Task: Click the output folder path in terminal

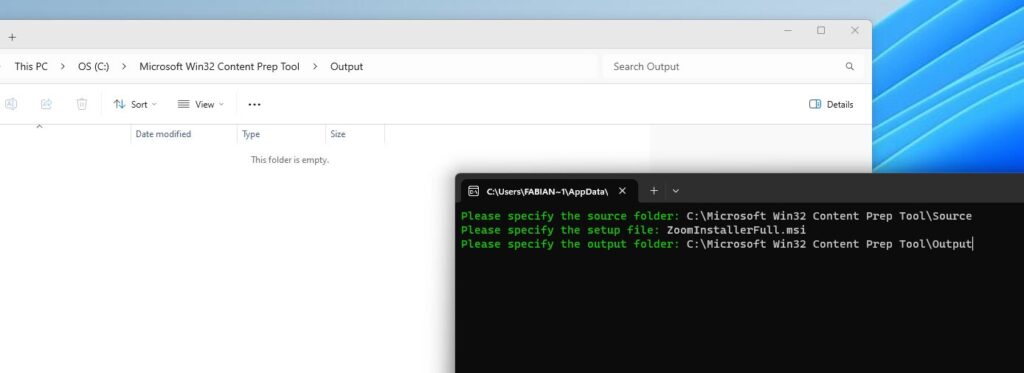Action: (x=829, y=244)
